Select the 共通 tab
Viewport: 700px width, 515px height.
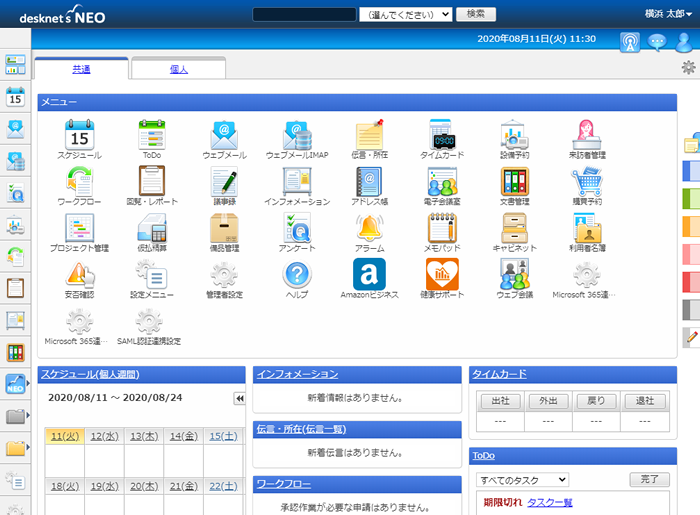(81, 69)
